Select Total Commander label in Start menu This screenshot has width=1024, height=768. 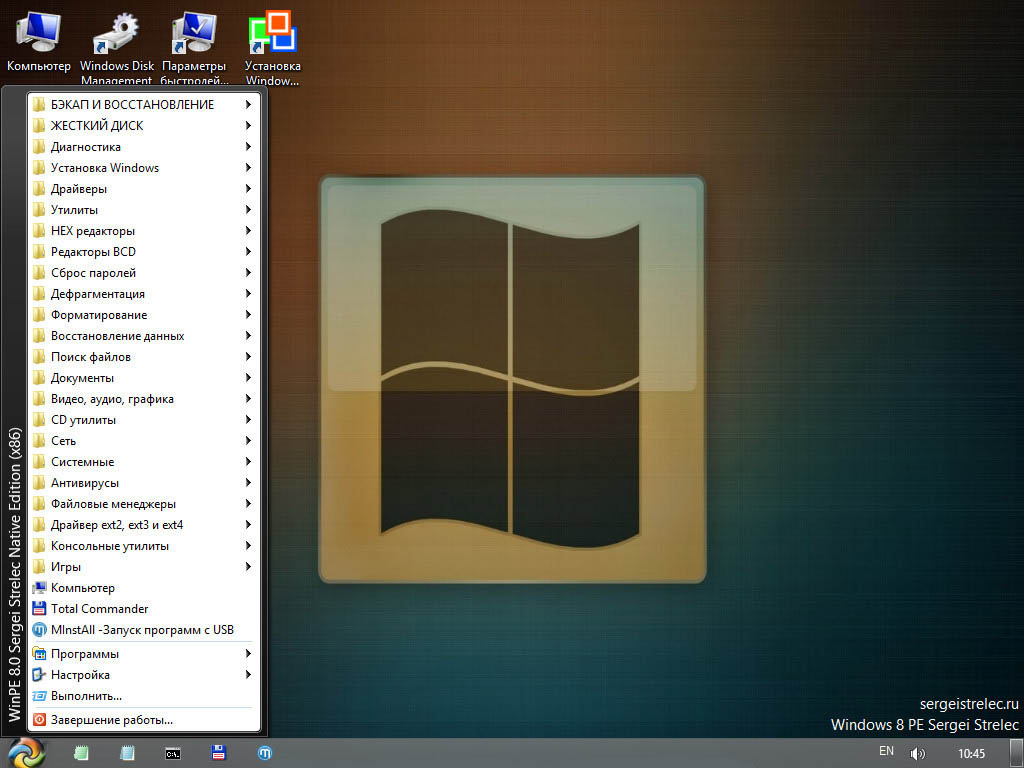100,609
